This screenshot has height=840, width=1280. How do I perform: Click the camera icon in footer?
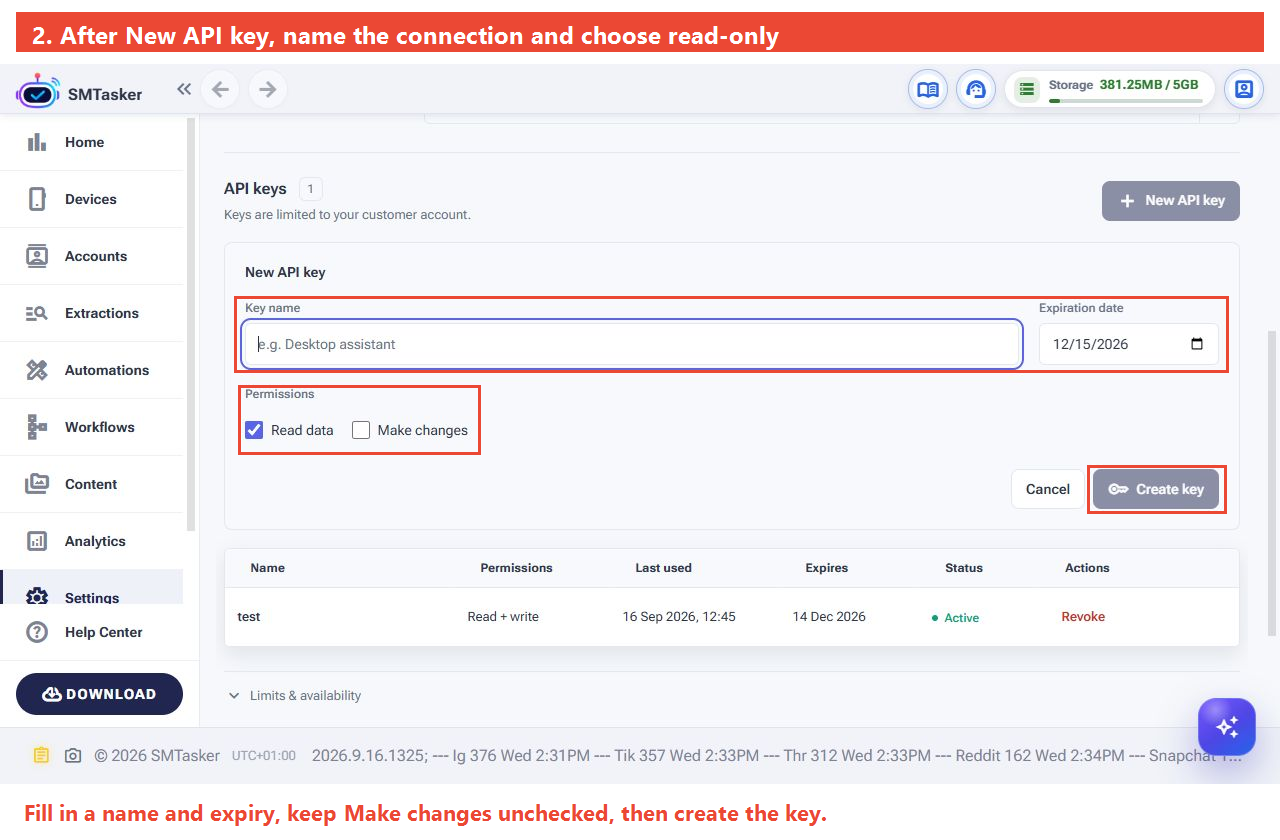pos(73,756)
